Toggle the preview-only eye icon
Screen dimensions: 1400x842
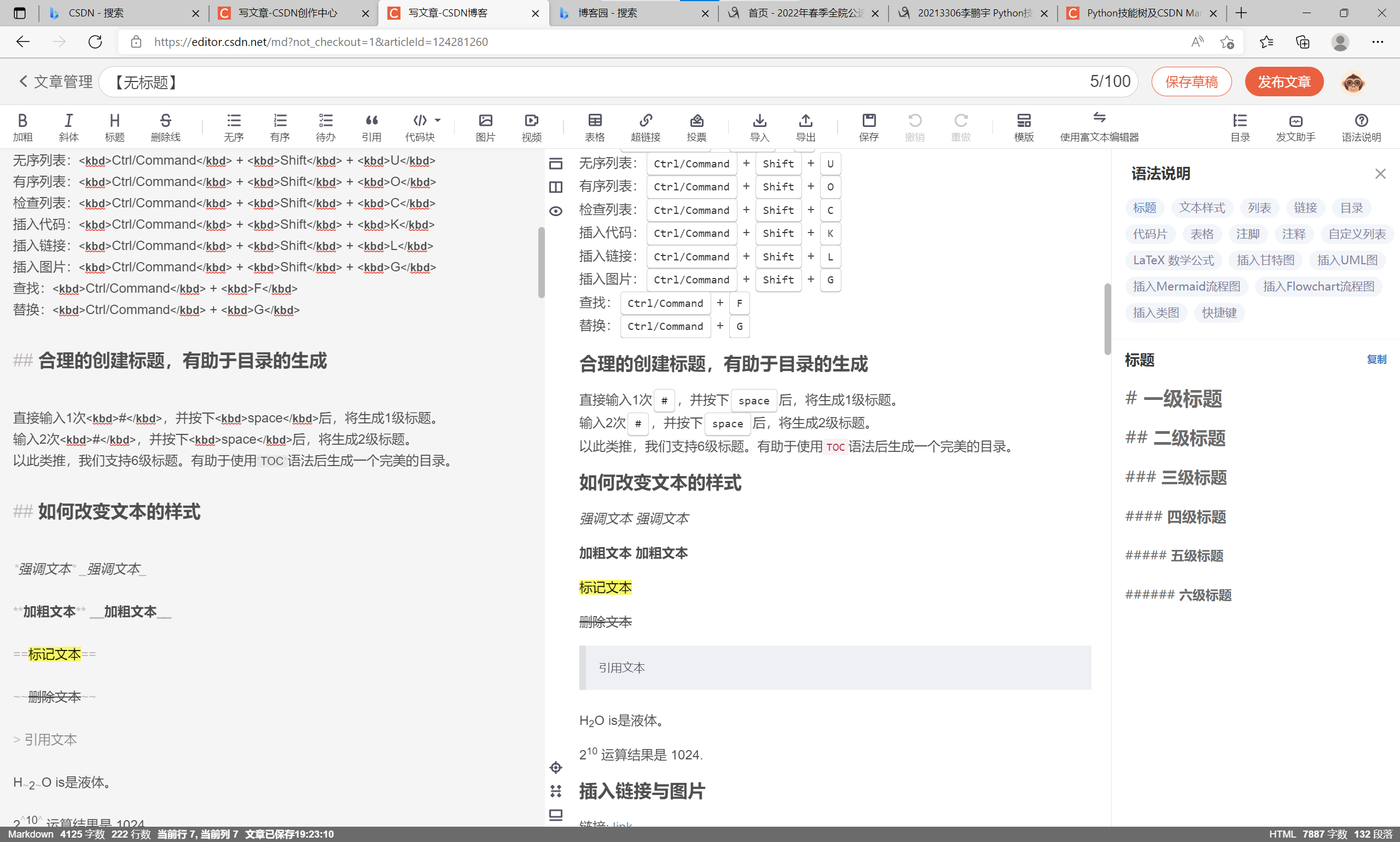(x=556, y=211)
